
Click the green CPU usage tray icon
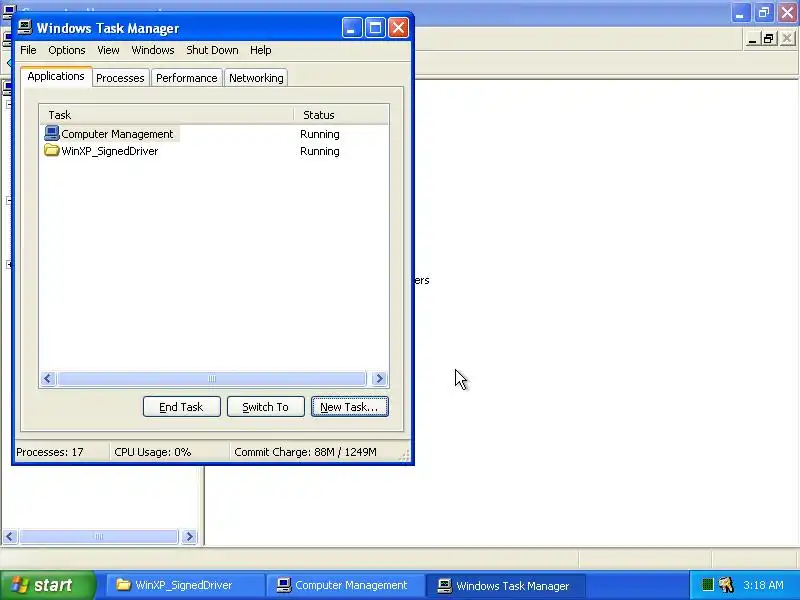coord(707,585)
